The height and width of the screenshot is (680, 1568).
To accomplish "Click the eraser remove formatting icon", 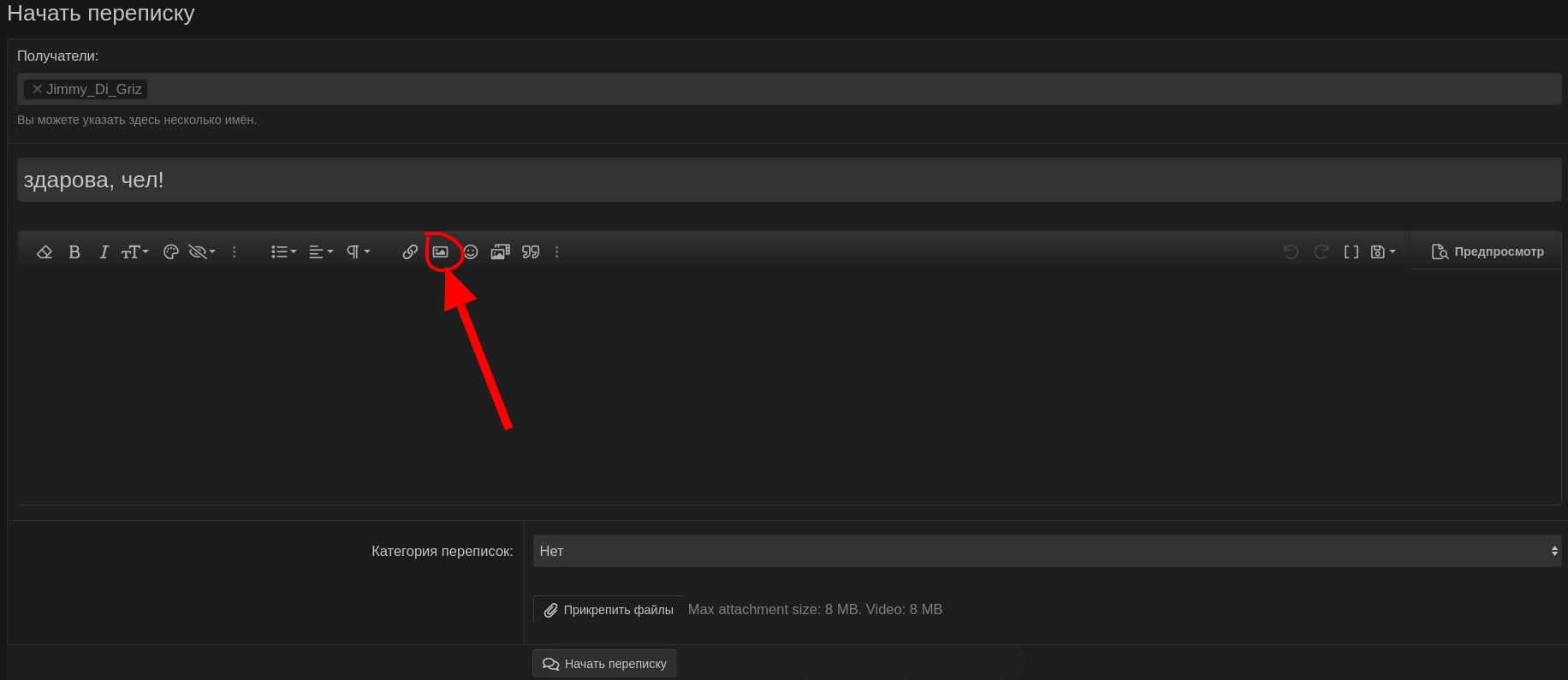I will (45, 251).
